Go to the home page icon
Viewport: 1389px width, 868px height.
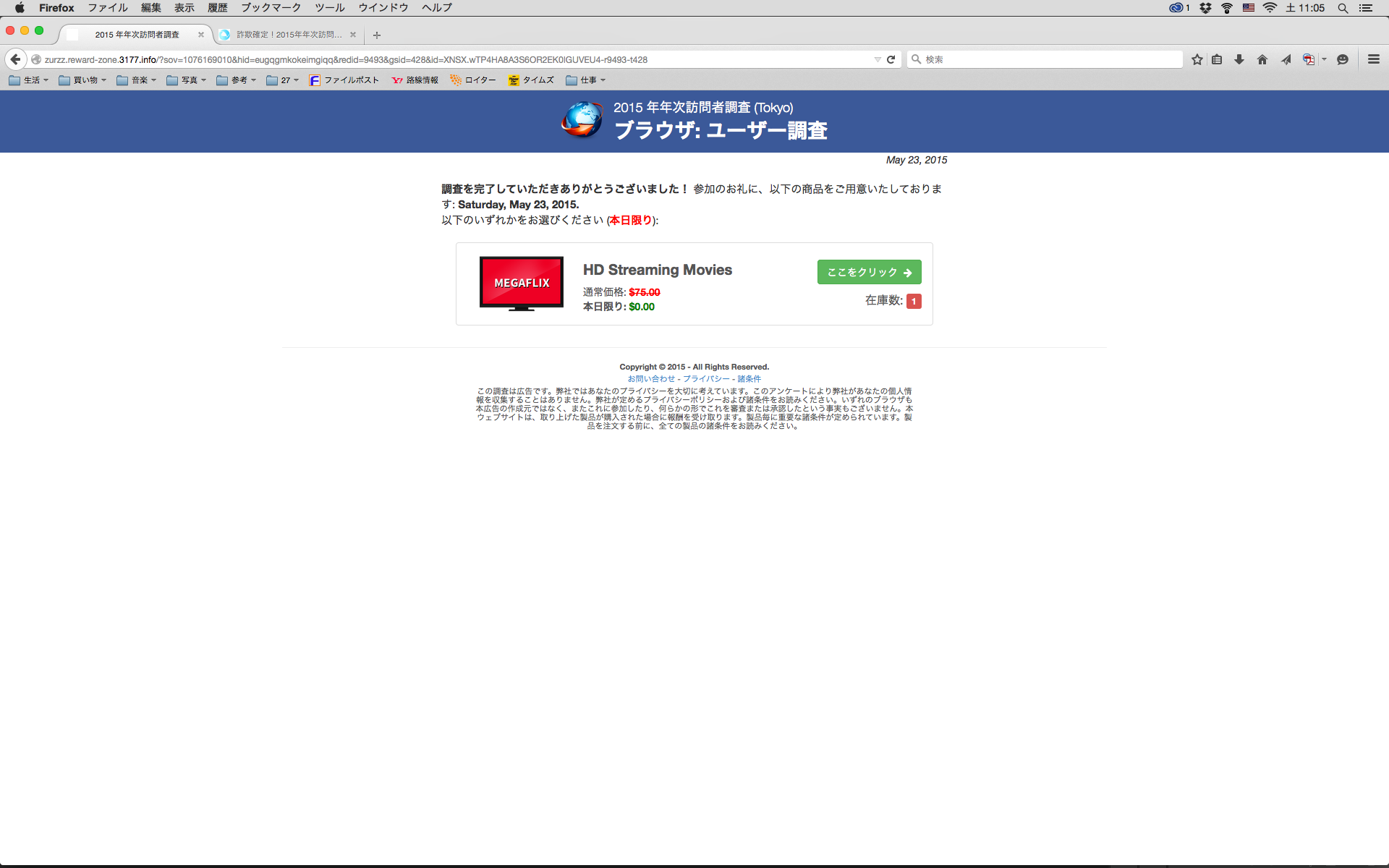(1262, 59)
